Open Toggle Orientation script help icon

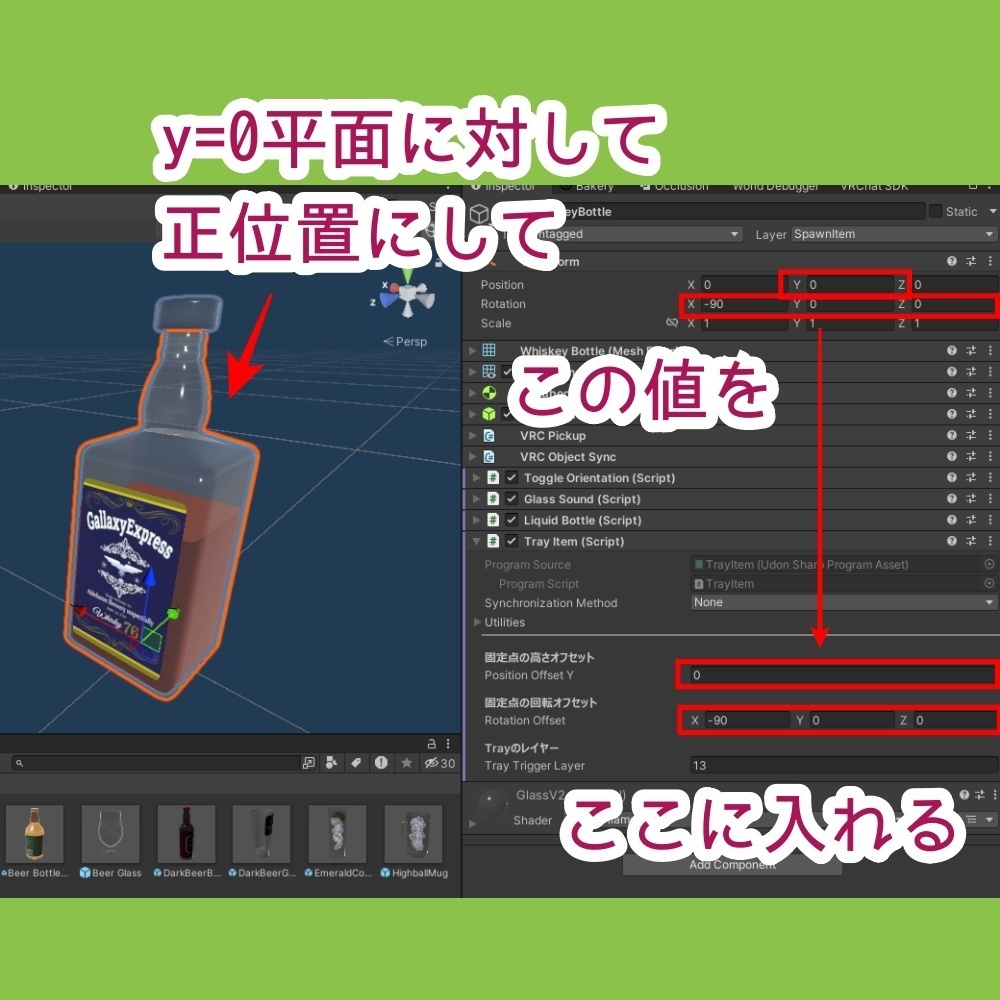point(952,477)
